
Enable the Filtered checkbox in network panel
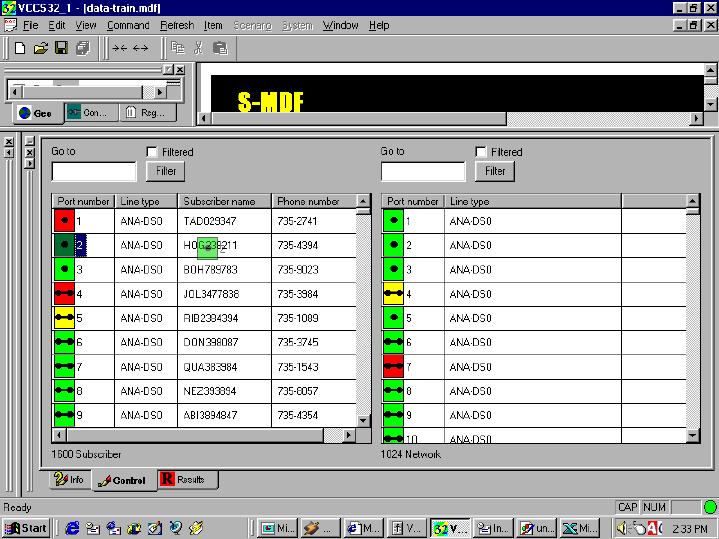tap(481, 152)
